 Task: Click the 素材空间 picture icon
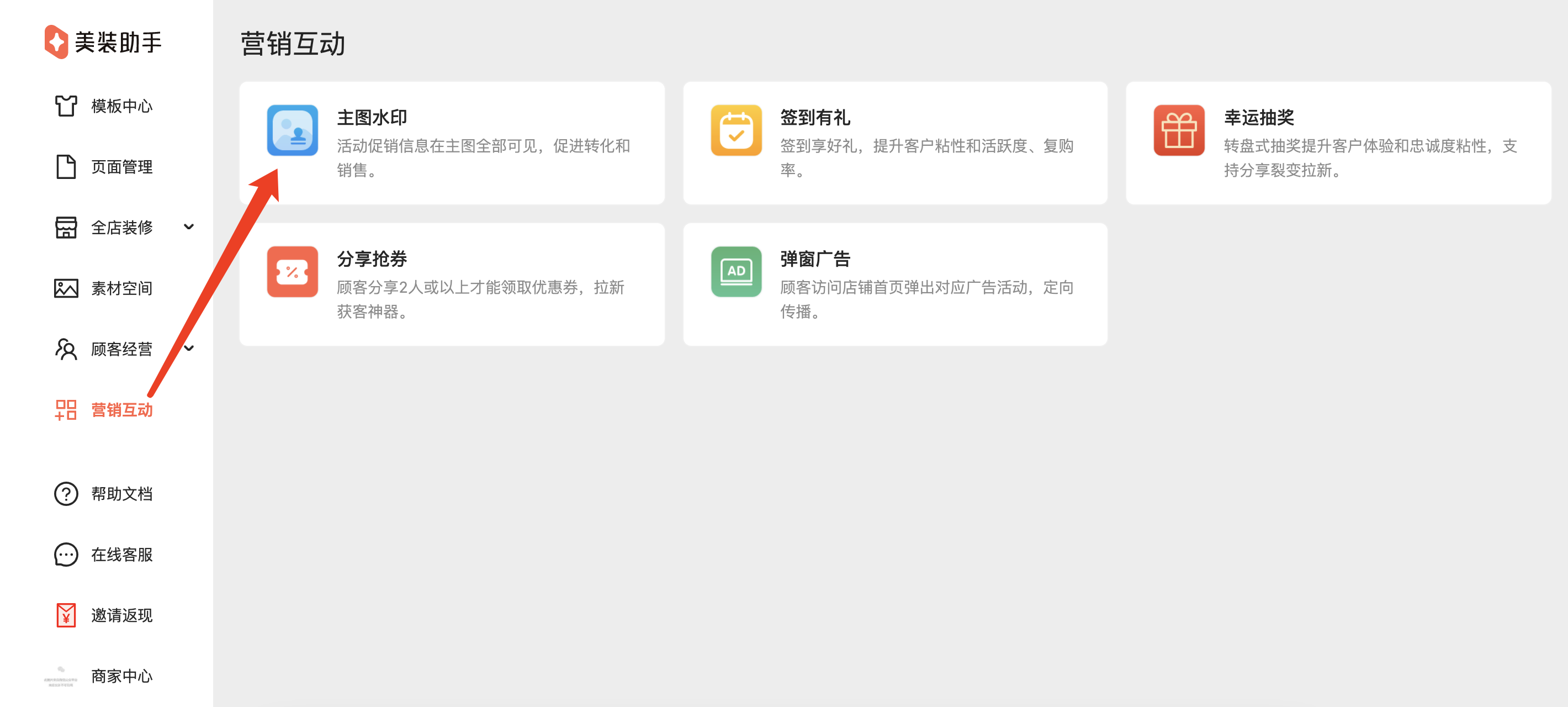click(66, 288)
